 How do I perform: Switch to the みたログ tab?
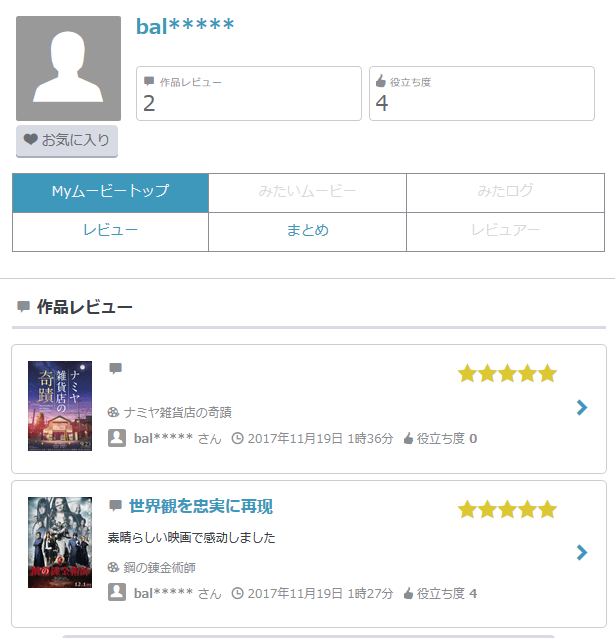click(505, 193)
